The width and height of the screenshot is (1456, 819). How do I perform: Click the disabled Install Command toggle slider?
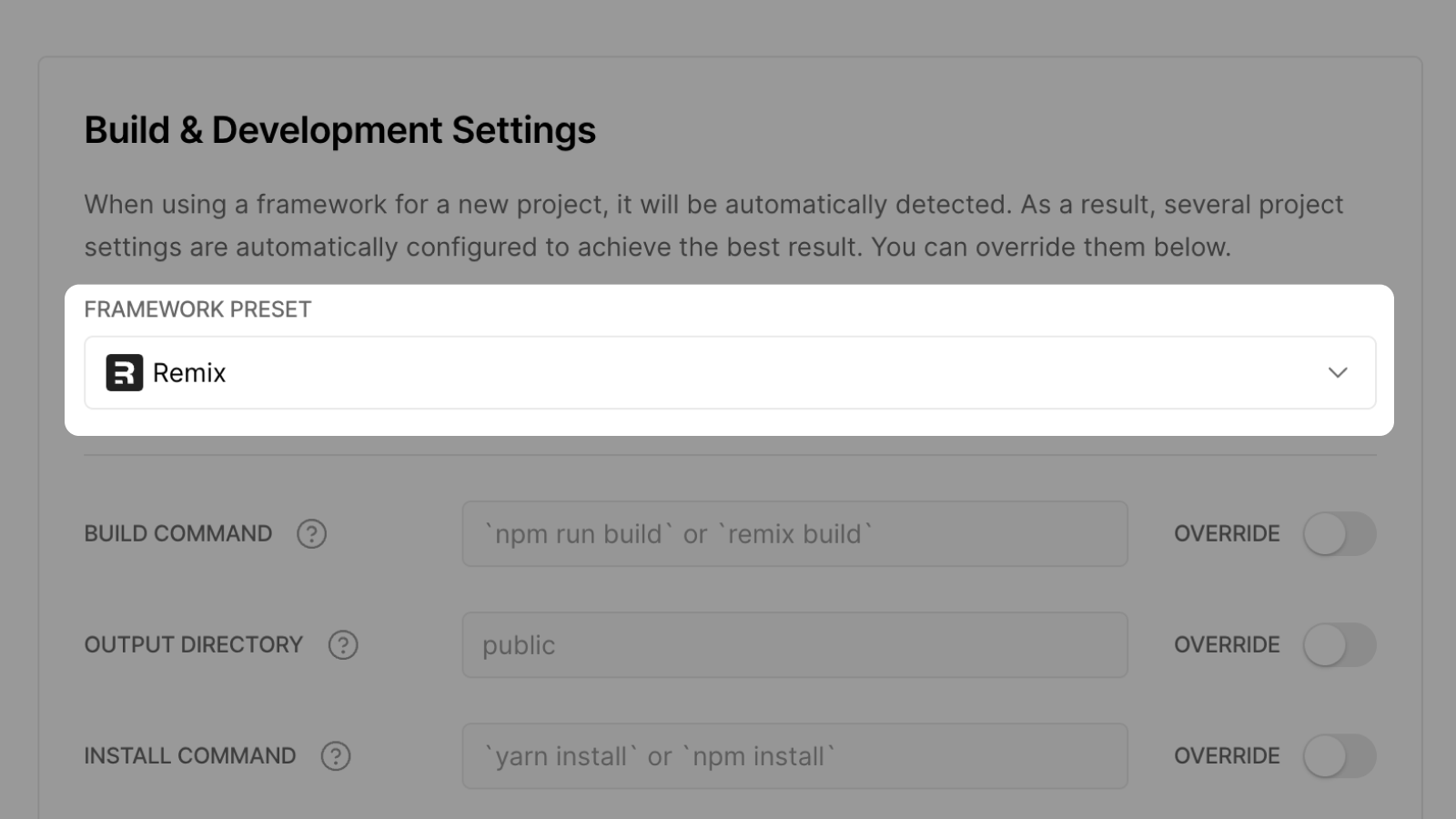tap(1340, 755)
